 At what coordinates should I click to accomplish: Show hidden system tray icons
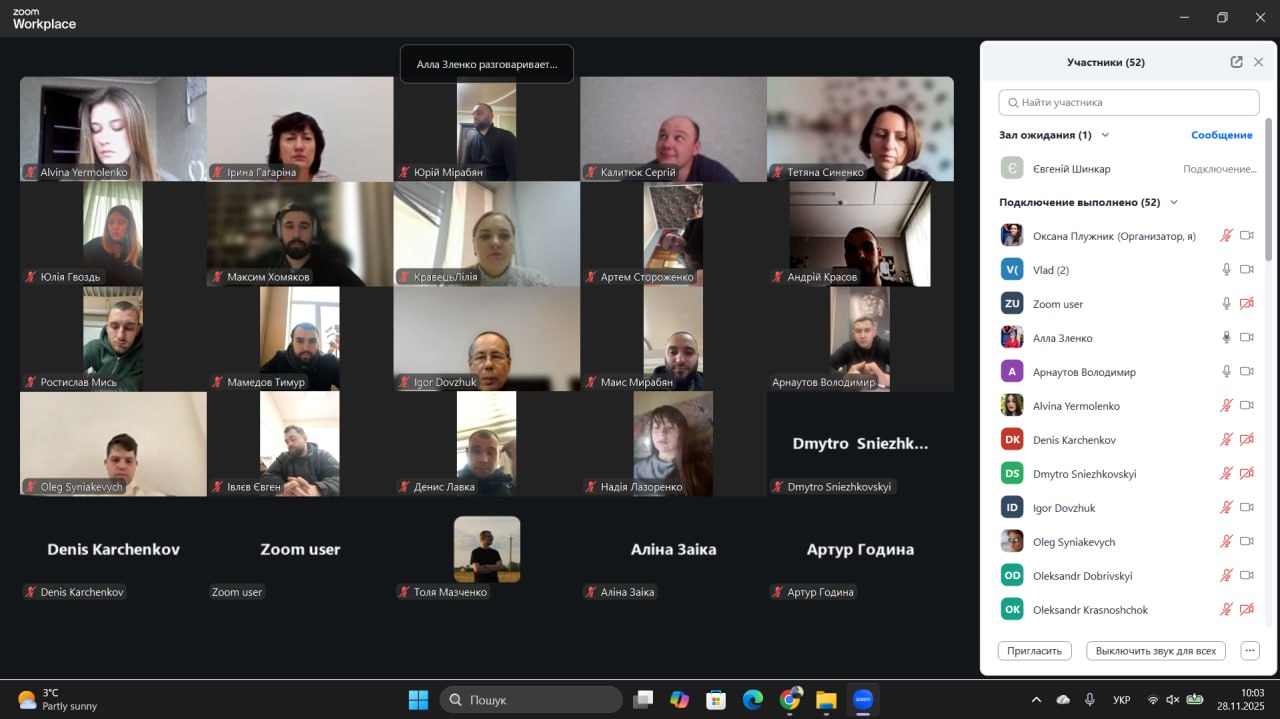pyautogui.click(x=1036, y=700)
